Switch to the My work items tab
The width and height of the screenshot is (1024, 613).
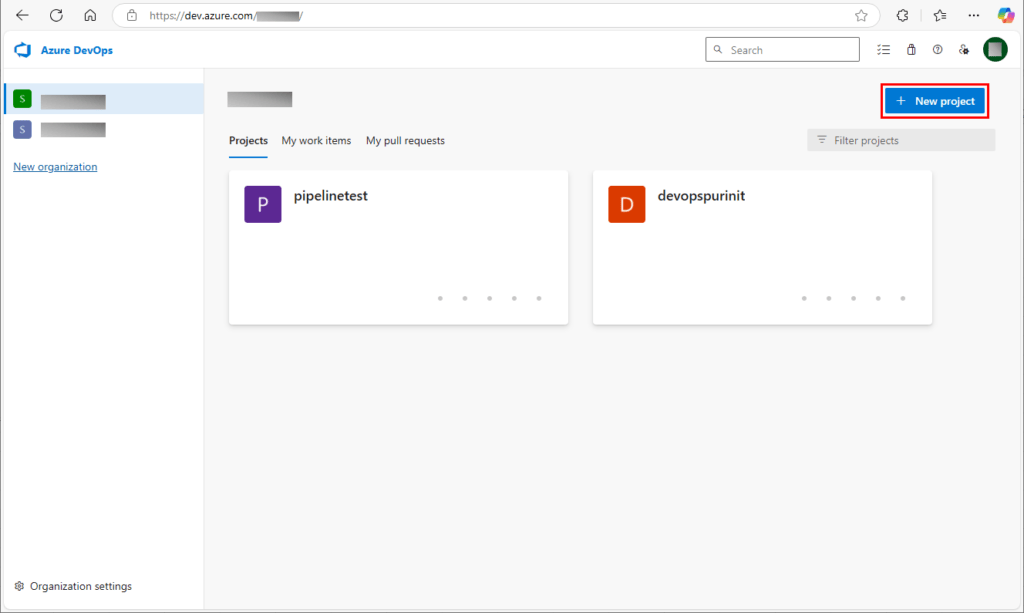[316, 140]
